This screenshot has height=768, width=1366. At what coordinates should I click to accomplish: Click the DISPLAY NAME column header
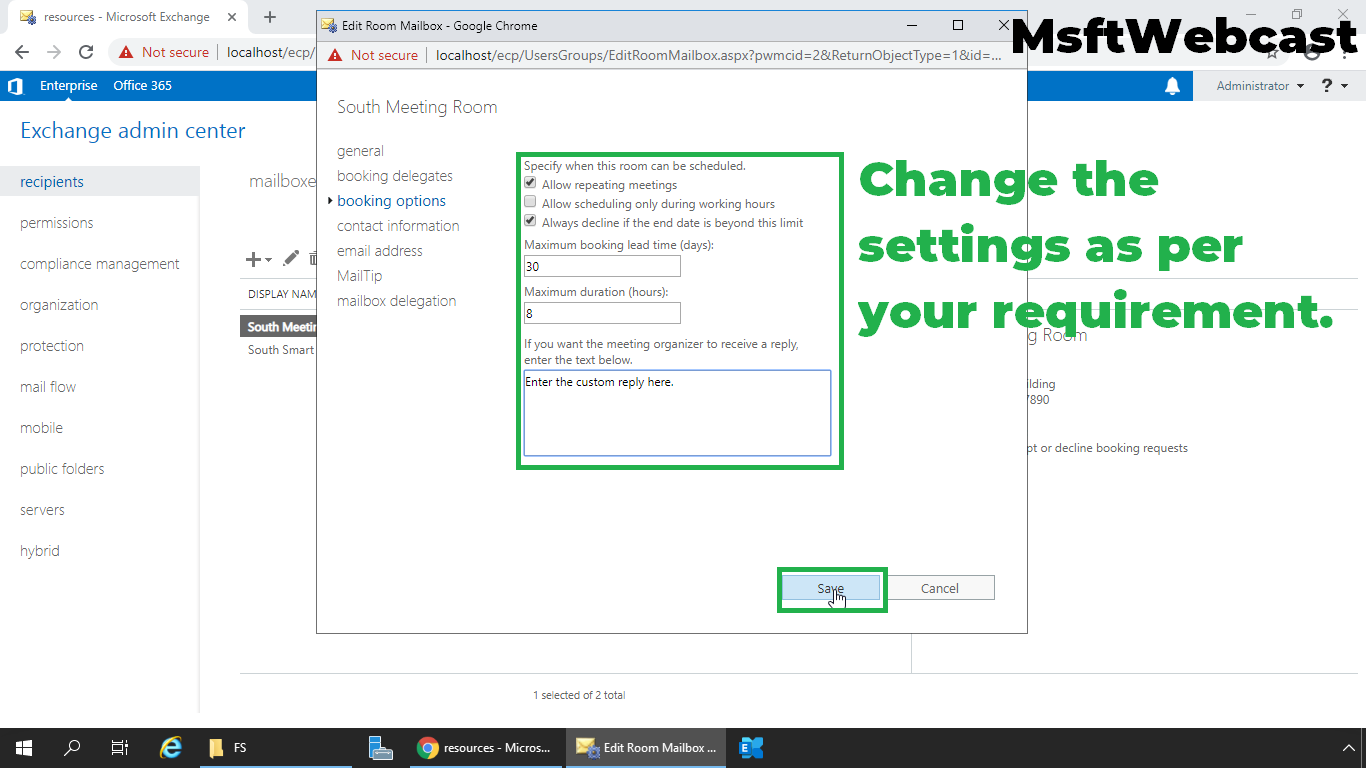pos(282,294)
